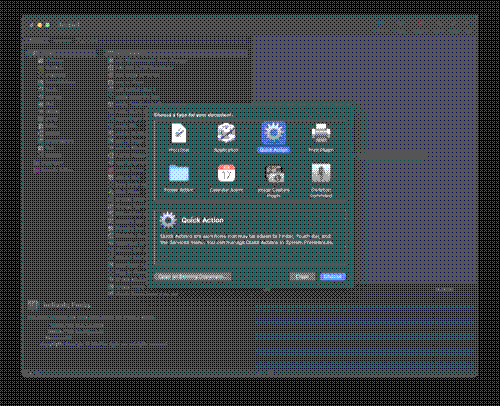Click the Choose button
This screenshot has width=500, height=406.
click(333, 277)
